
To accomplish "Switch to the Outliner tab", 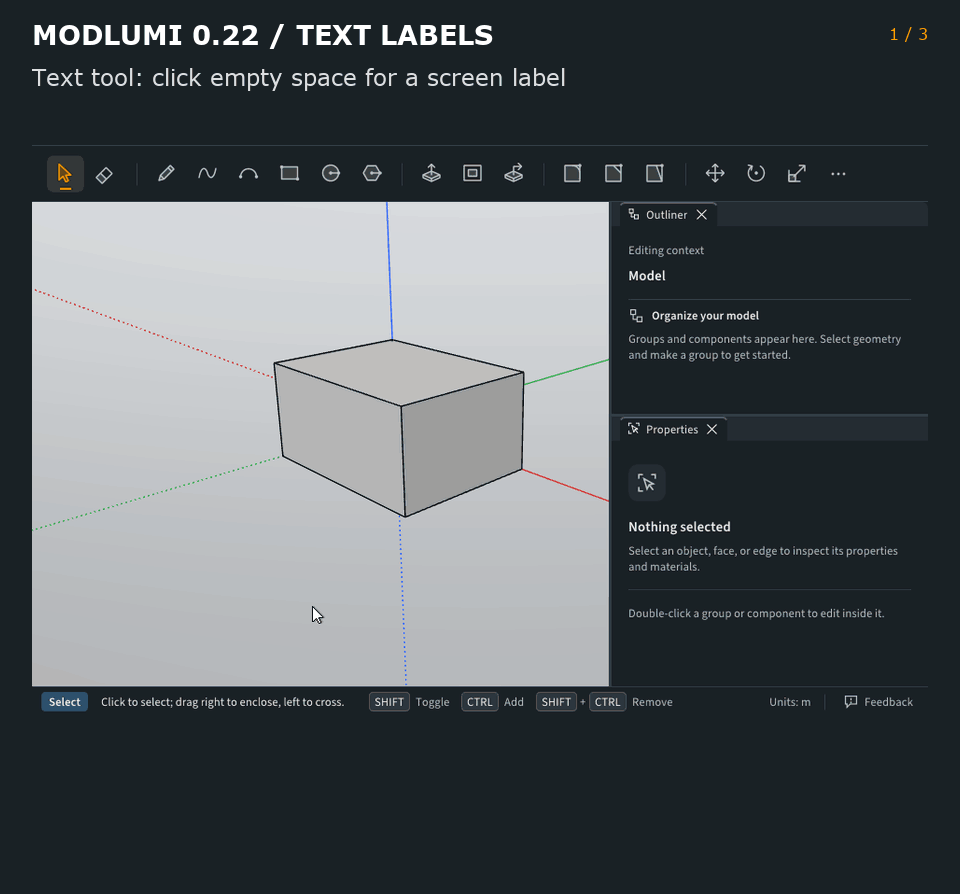I will point(667,215).
